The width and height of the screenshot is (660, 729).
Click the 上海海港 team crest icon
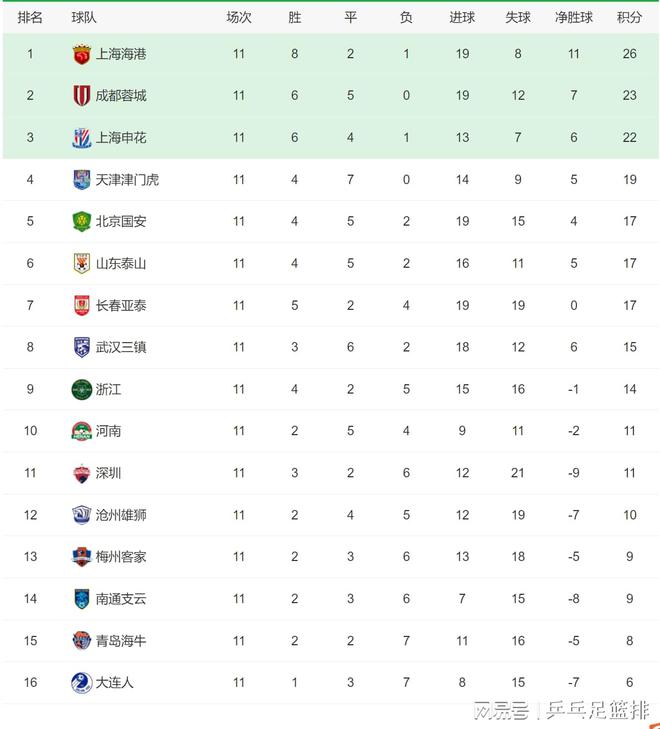81,54
